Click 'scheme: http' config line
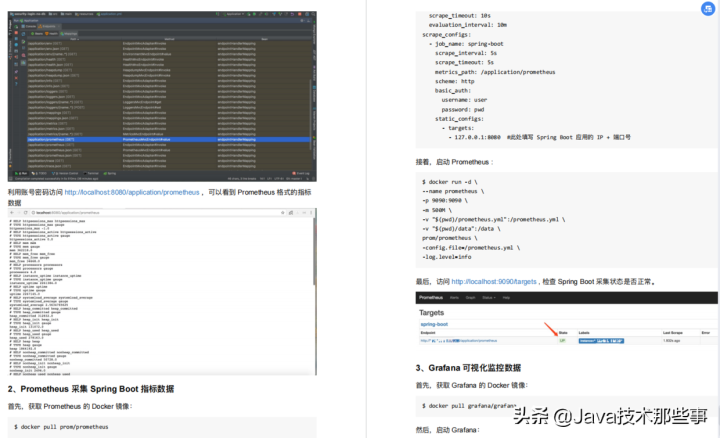Image resolution: width=720 pixels, height=438 pixels. [x=455, y=81]
